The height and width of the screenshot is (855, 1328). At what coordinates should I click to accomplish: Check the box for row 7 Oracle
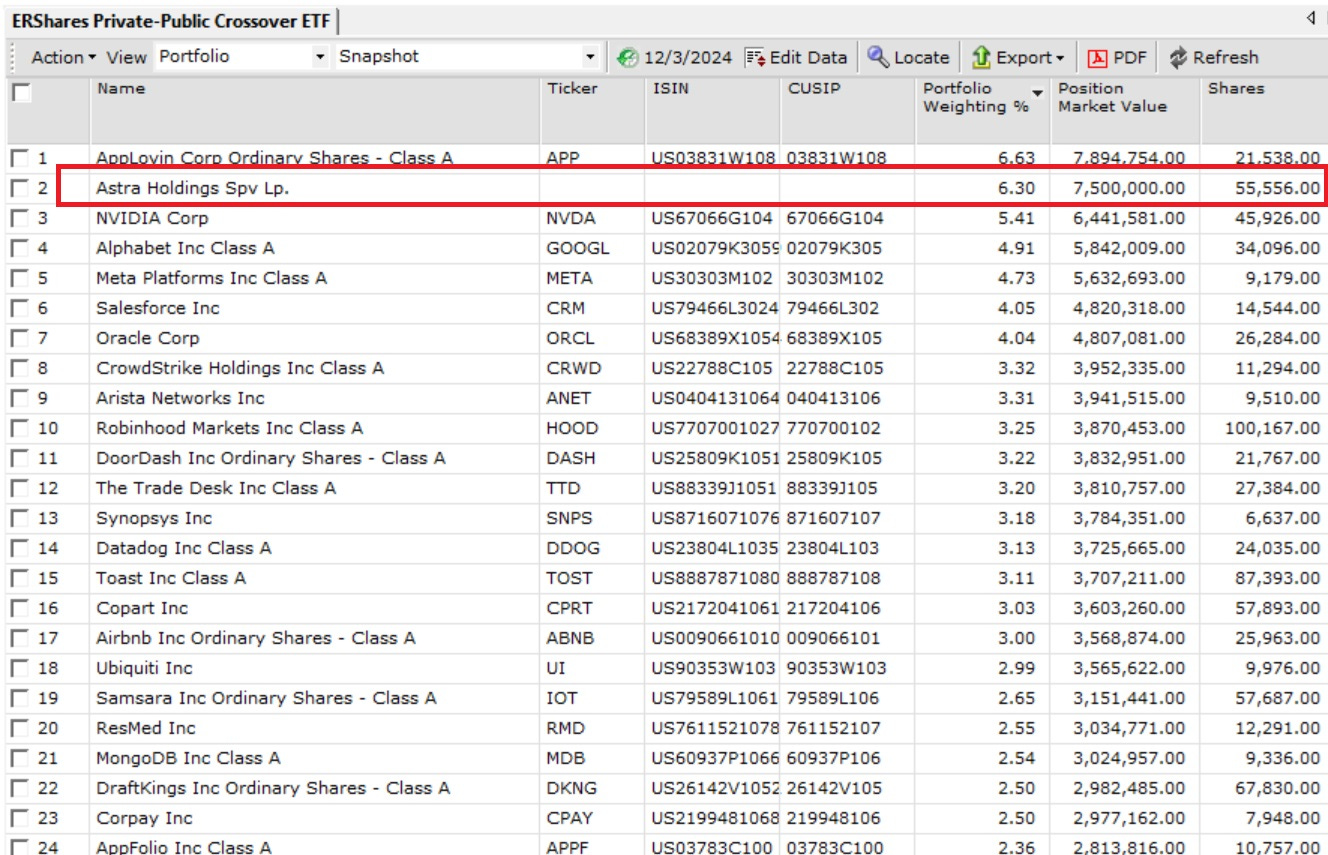[x=20, y=338]
